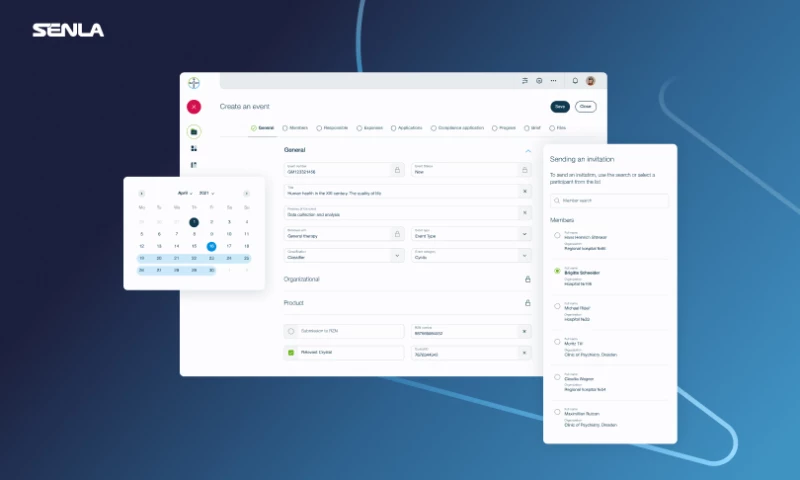Open the April month dropdown in calendar
The image size is (800, 480).
pyautogui.click(x=185, y=193)
